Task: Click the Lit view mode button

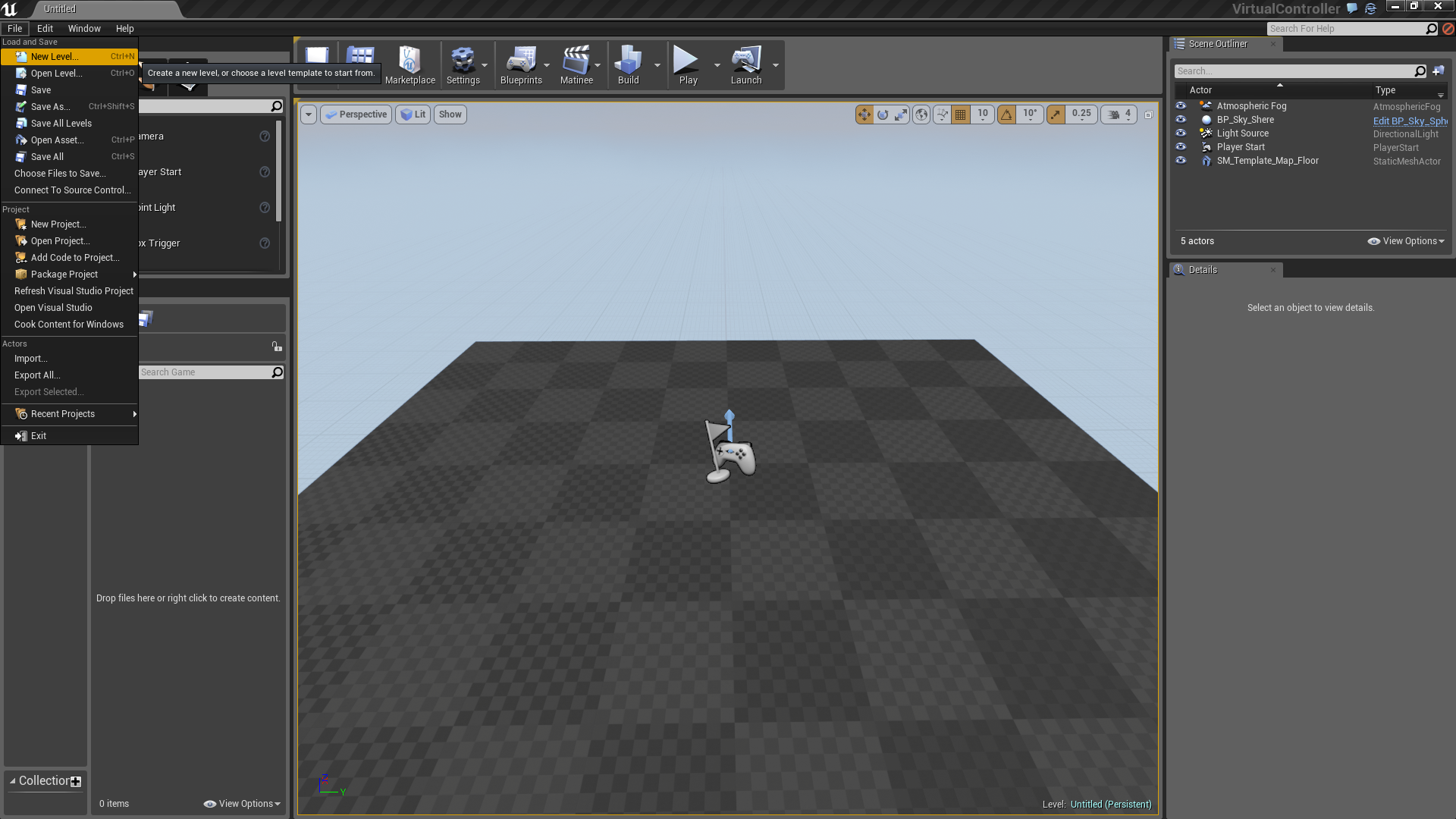Action: click(x=413, y=115)
